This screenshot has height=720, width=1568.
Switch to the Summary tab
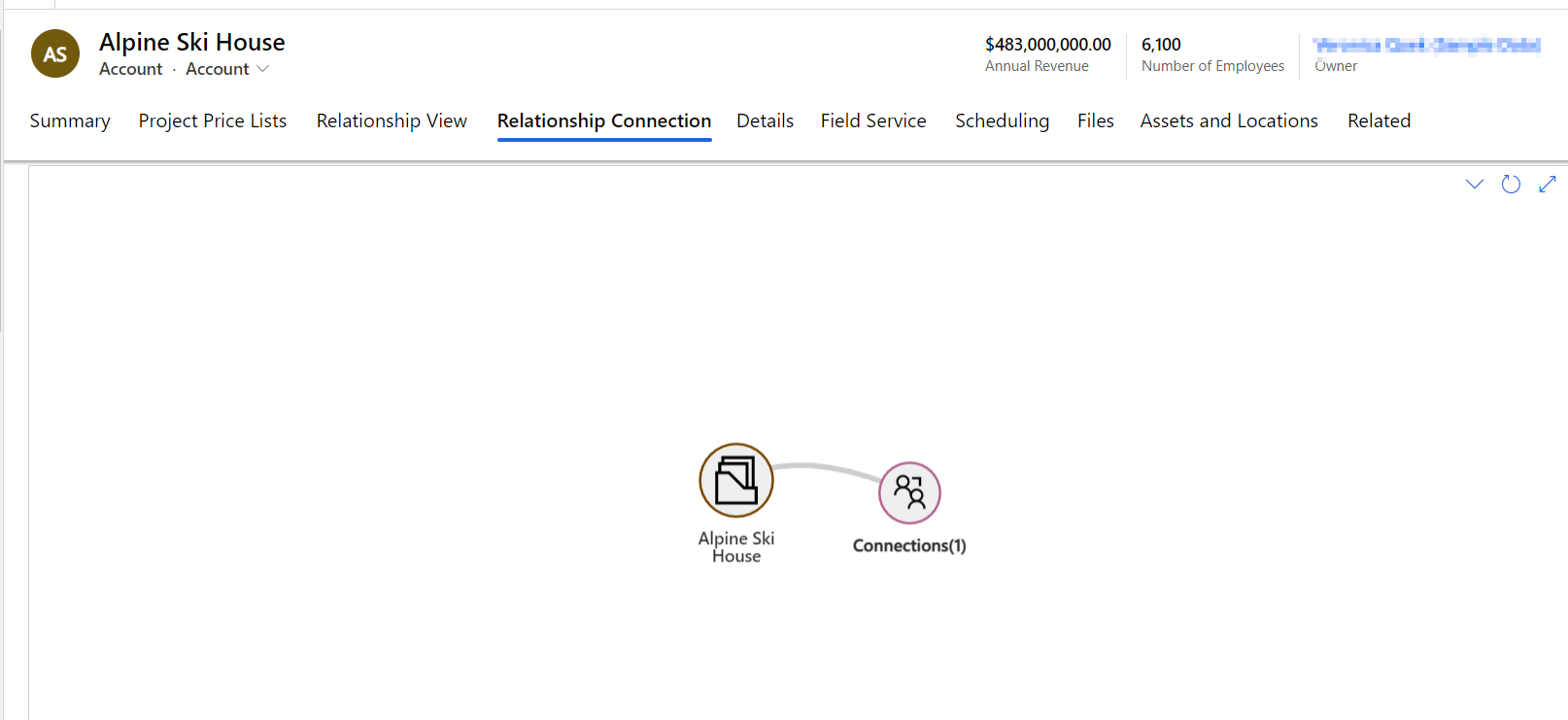coord(70,120)
